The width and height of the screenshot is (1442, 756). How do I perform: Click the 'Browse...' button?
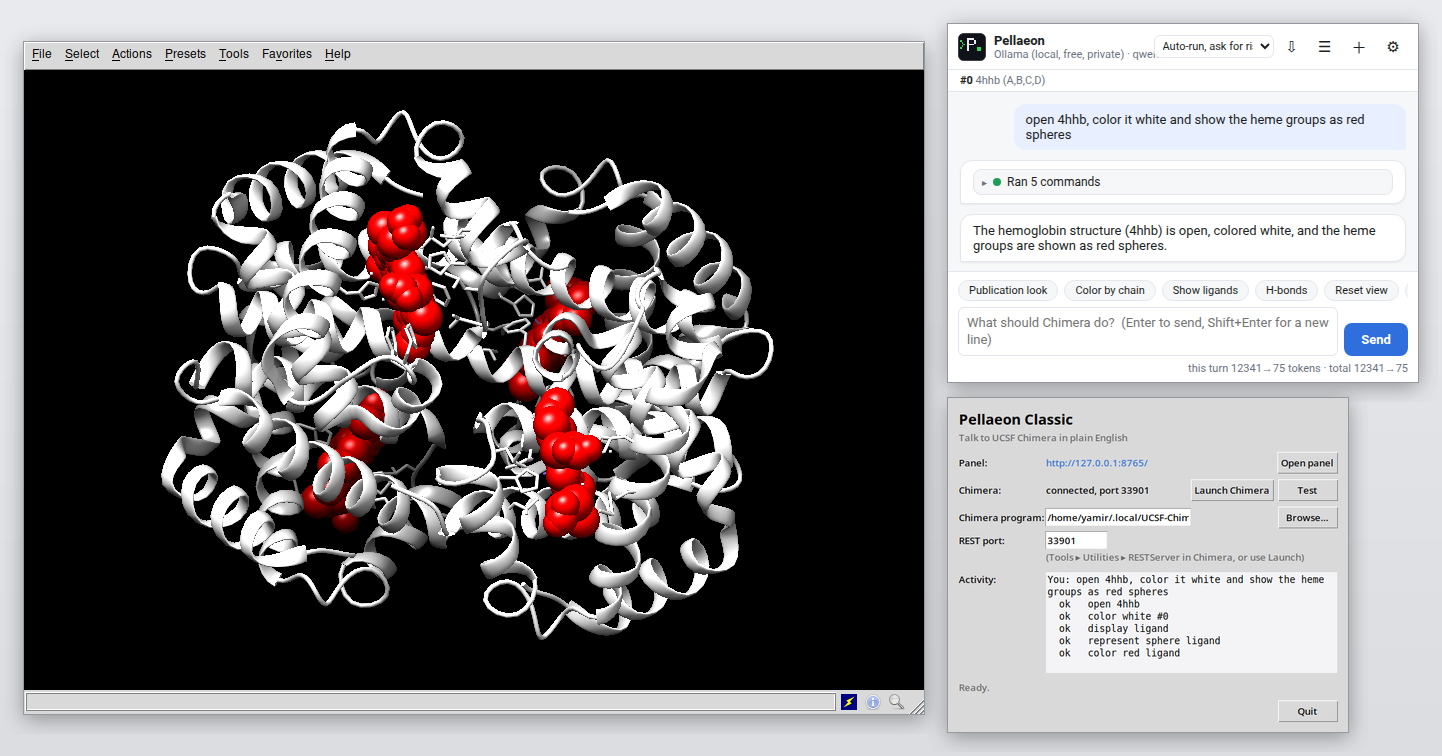coord(1307,518)
